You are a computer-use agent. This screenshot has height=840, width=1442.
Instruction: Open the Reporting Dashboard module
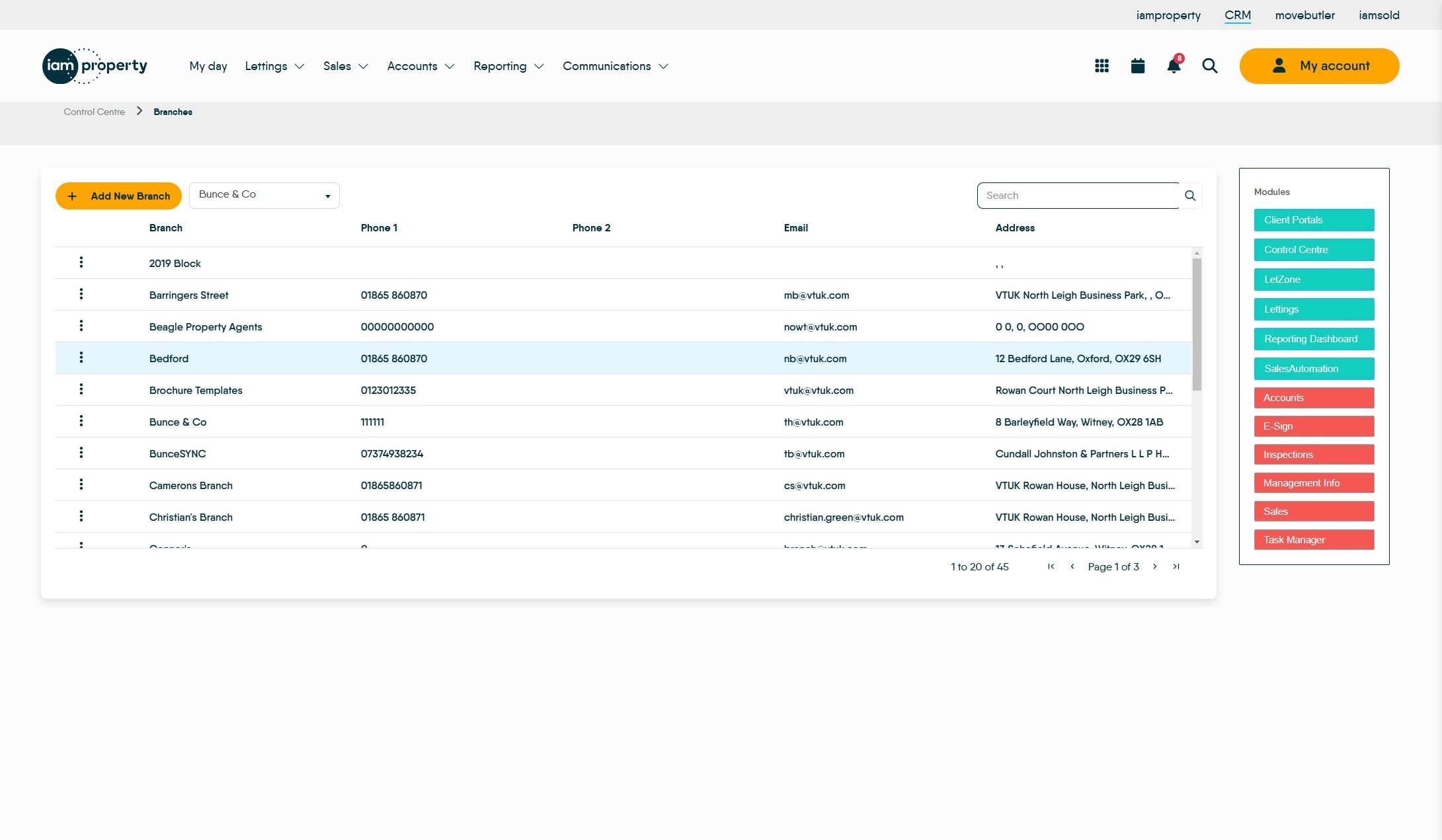click(x=1314, y=339)
